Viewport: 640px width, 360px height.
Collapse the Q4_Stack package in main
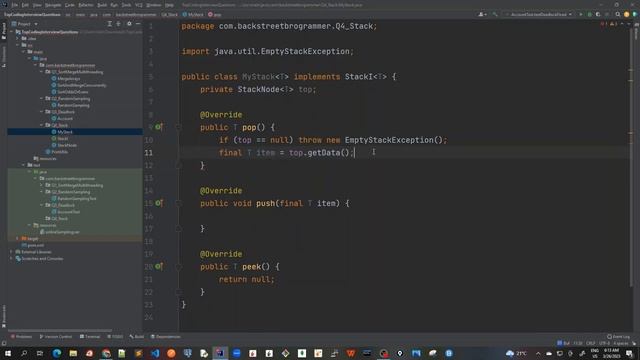(x=42, y=125)
